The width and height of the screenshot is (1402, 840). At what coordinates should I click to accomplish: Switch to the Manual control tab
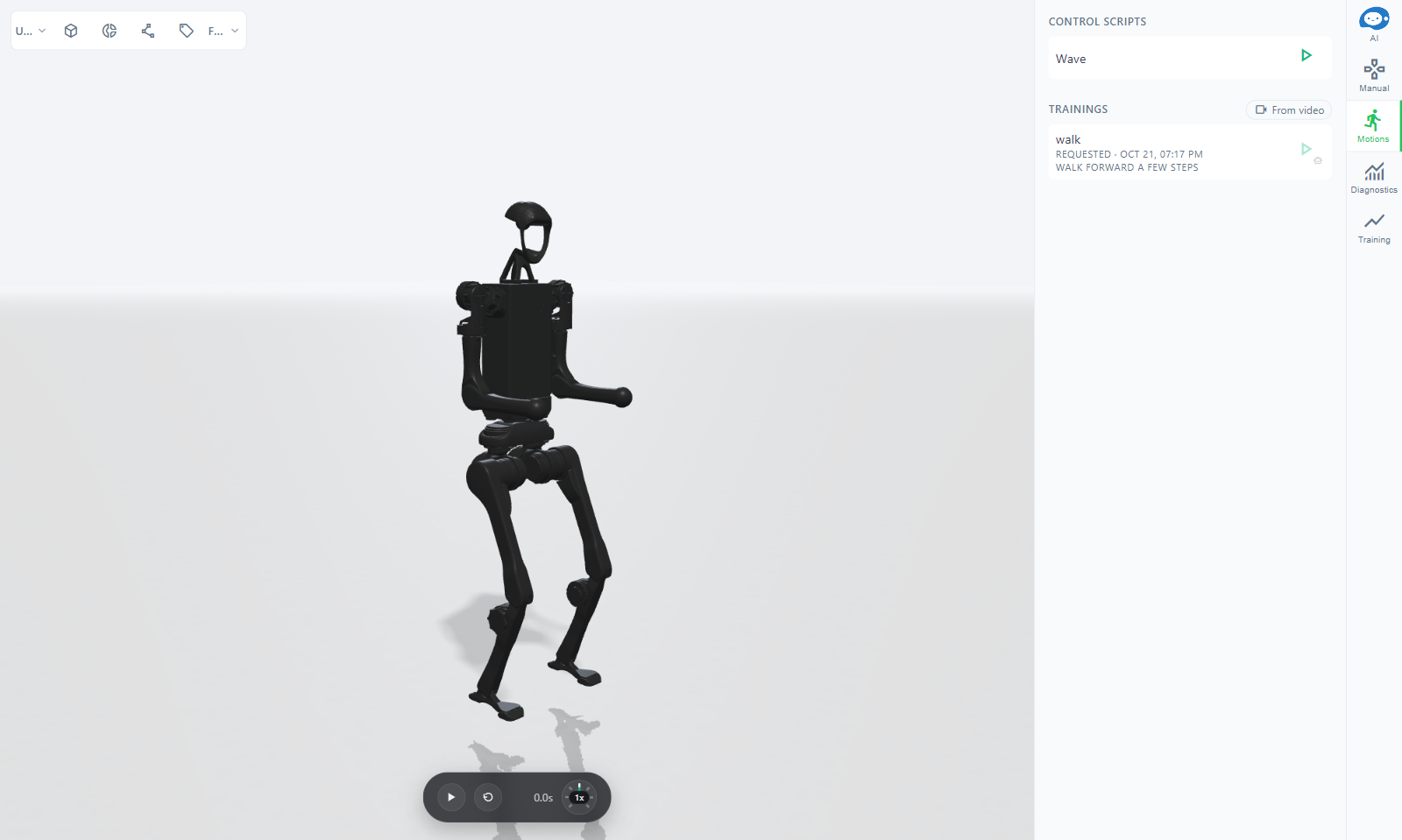pyautogui.click(x=1374, y=75)
